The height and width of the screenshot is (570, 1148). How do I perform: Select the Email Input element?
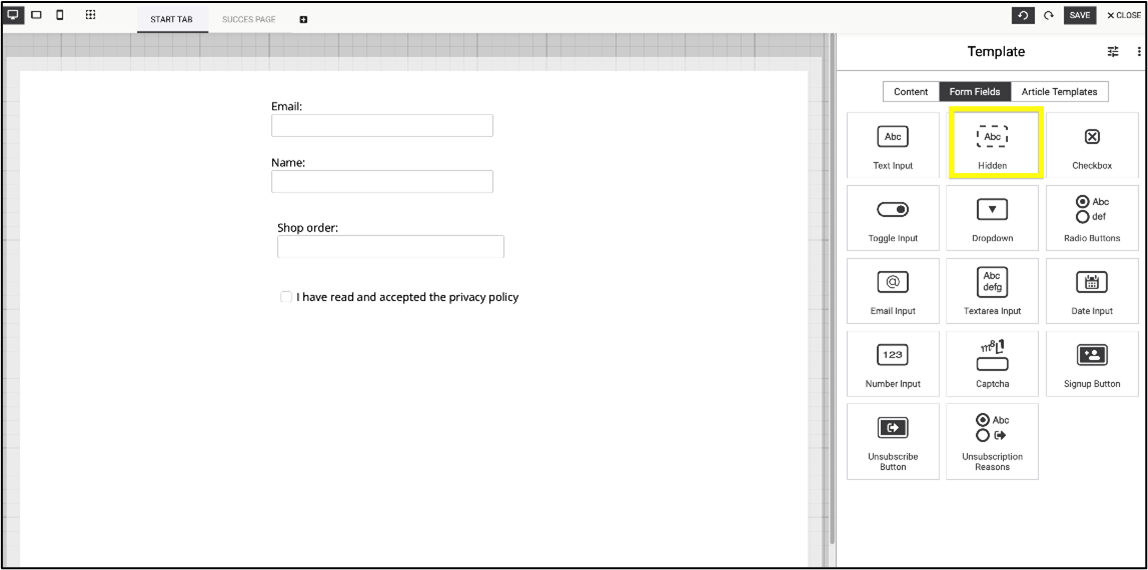[892, 290]
